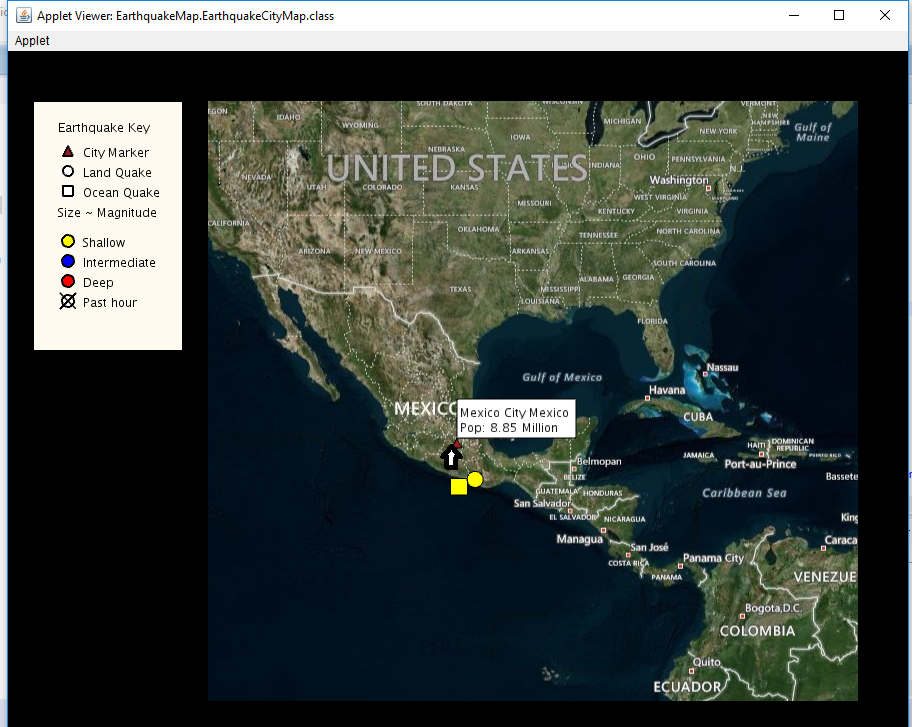This screenshot has width=912, height=727.
Task: Click the white arrow cursor on map
Action: 449,458
